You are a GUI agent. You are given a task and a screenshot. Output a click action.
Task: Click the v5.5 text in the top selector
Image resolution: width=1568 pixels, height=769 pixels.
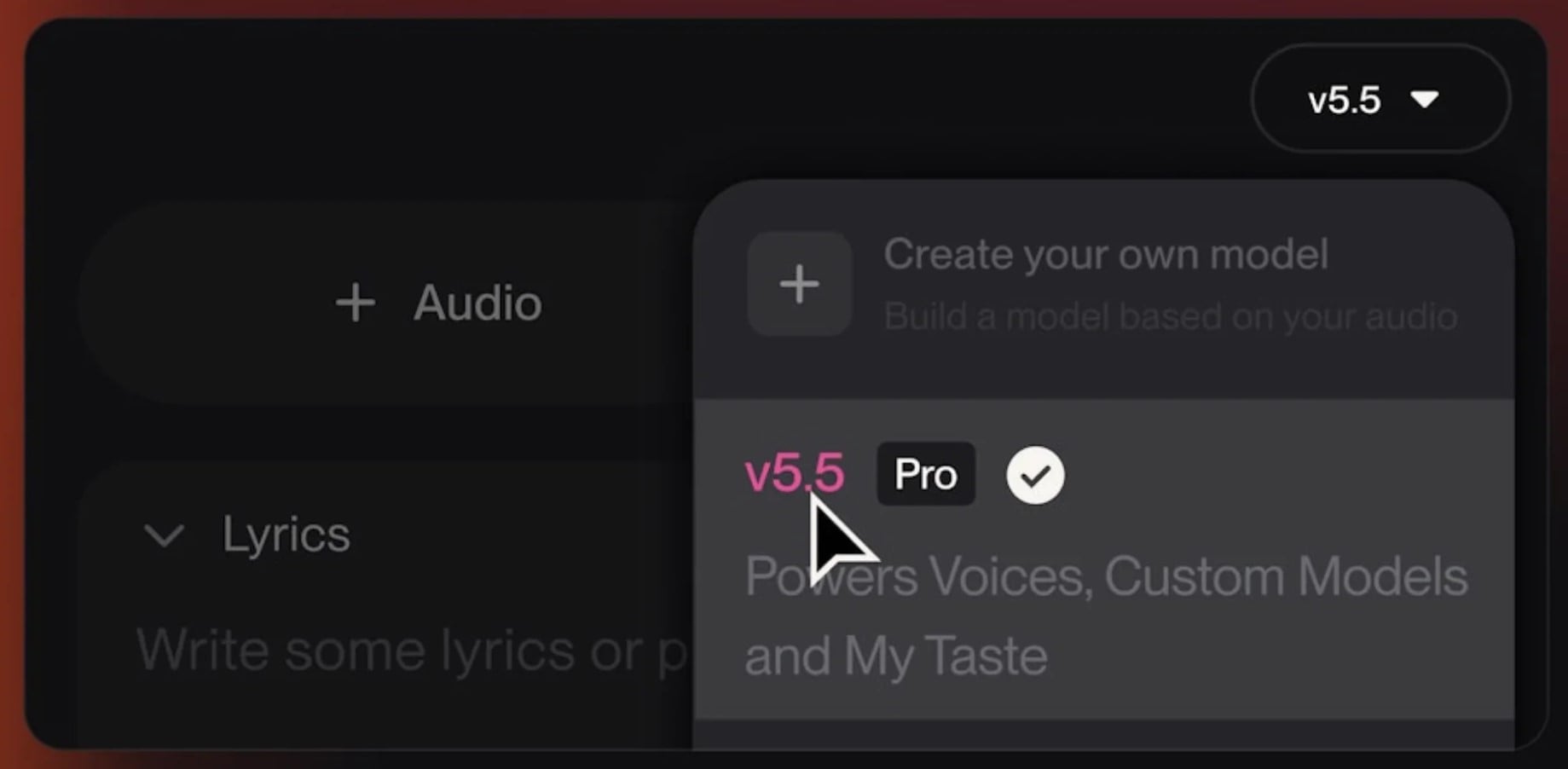1344,101
